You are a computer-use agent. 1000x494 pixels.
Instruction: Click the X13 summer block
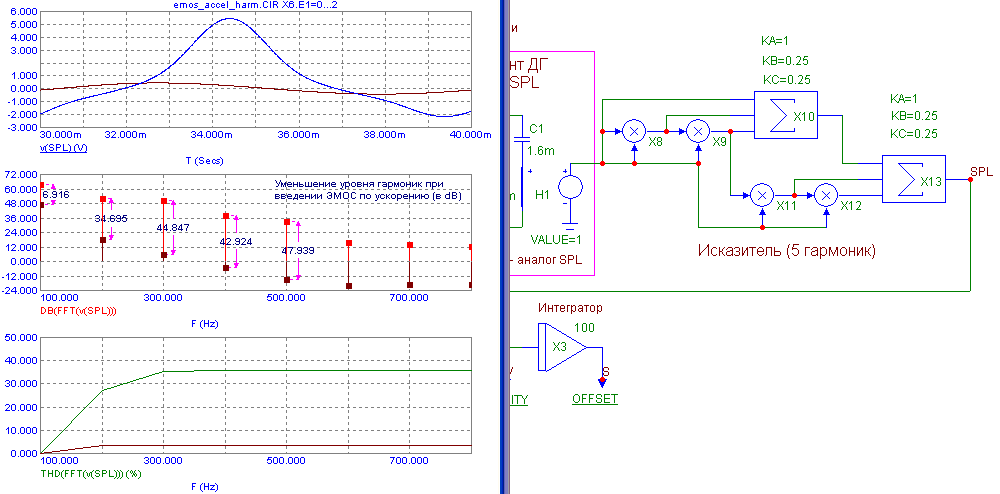(915, 178)
